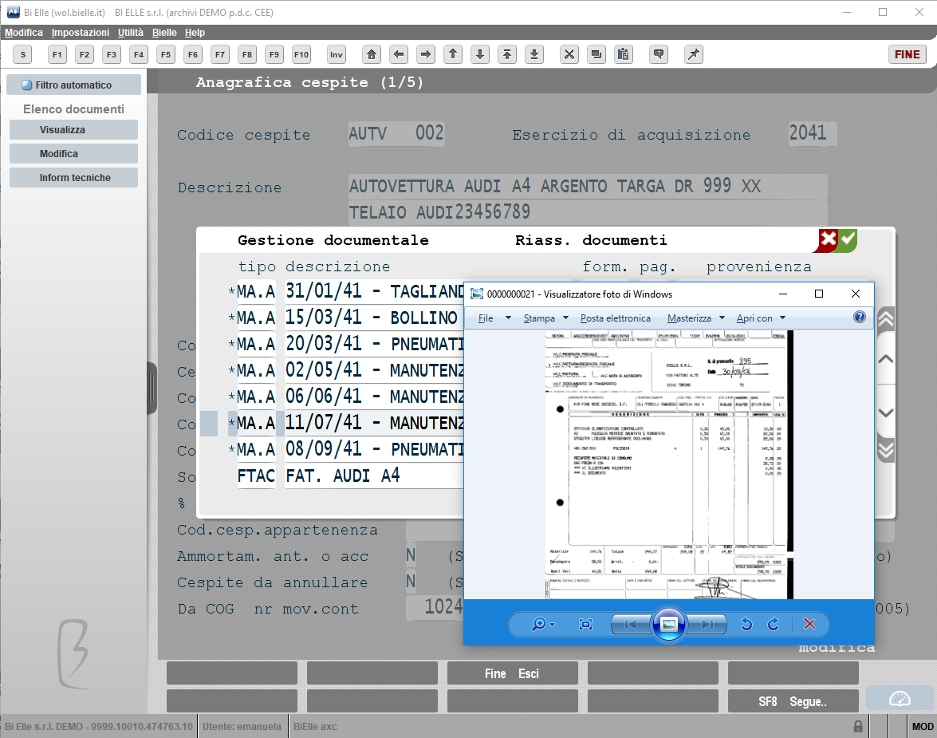Rotate photo counterclockwise in photo viewer

(746, 624)
